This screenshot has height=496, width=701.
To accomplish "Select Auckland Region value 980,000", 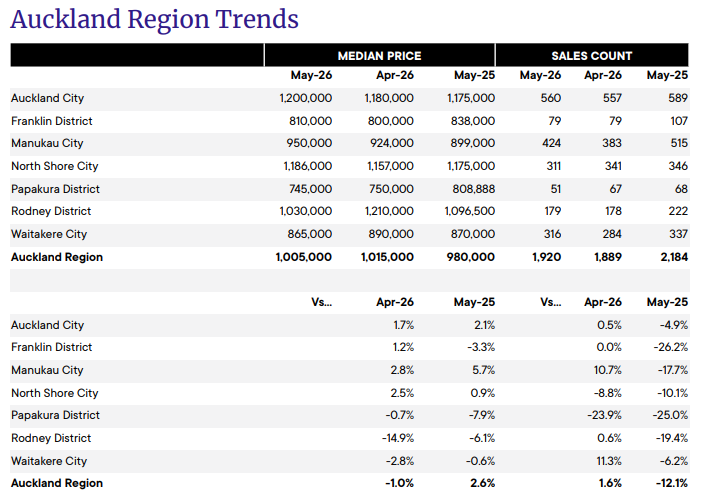I will click(x=471, y=257).
